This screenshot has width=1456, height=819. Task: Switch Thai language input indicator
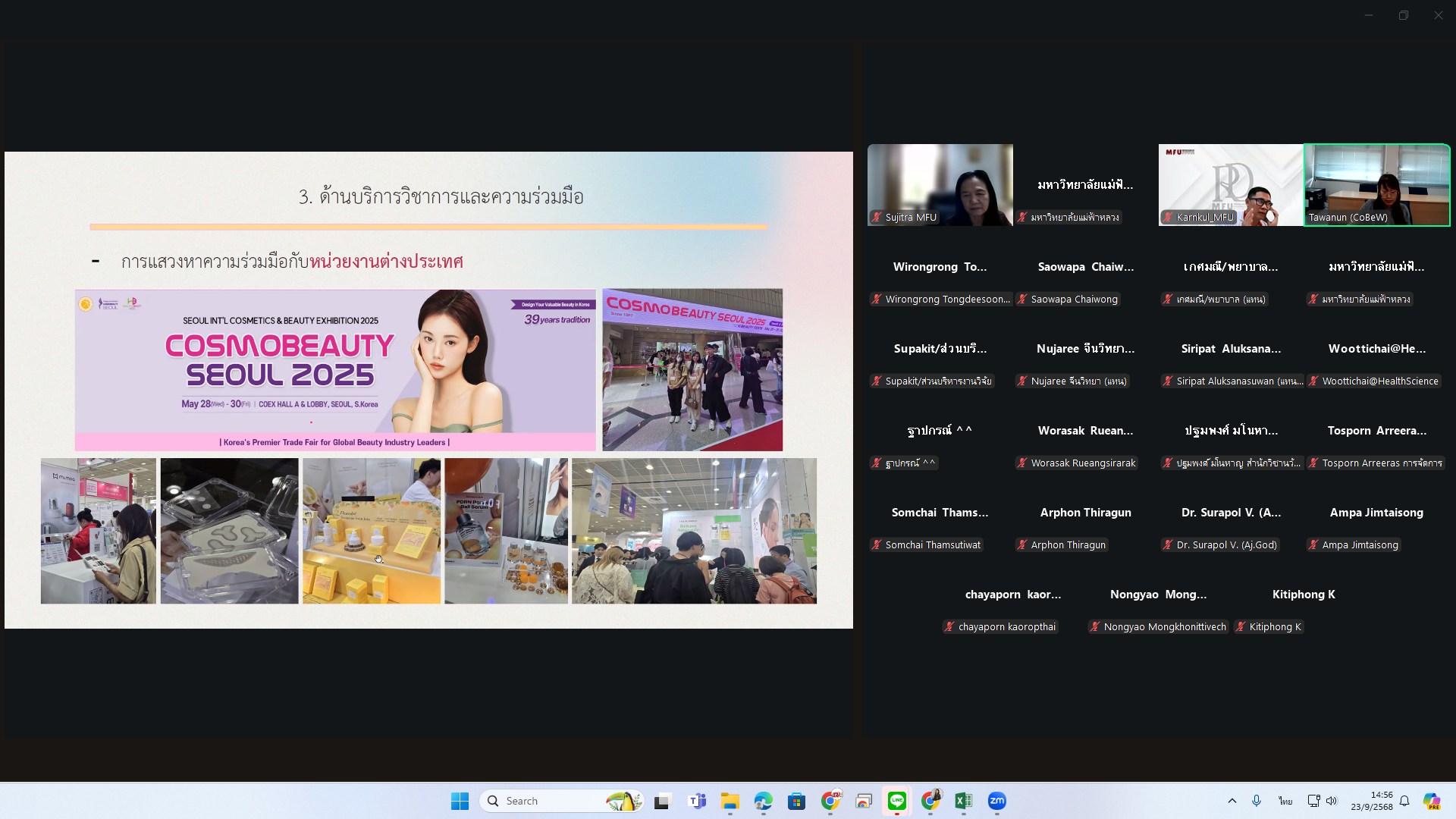click(x=1285, y=801)
